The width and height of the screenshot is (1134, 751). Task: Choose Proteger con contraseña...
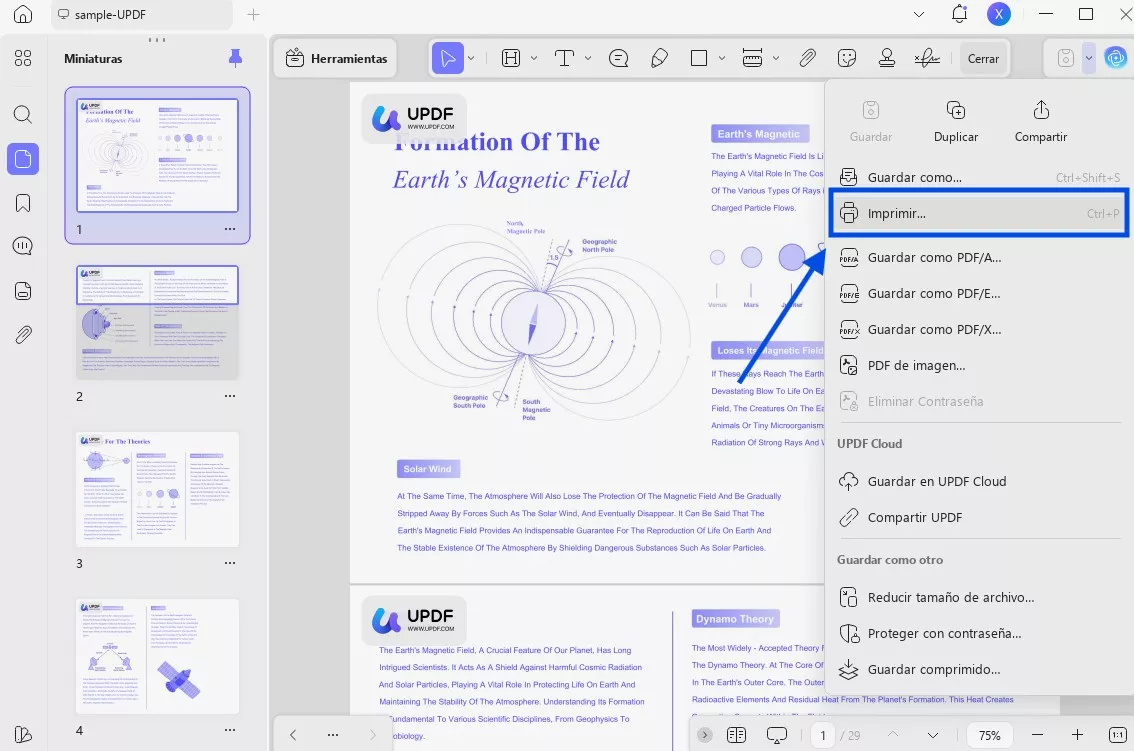(979, 633)
